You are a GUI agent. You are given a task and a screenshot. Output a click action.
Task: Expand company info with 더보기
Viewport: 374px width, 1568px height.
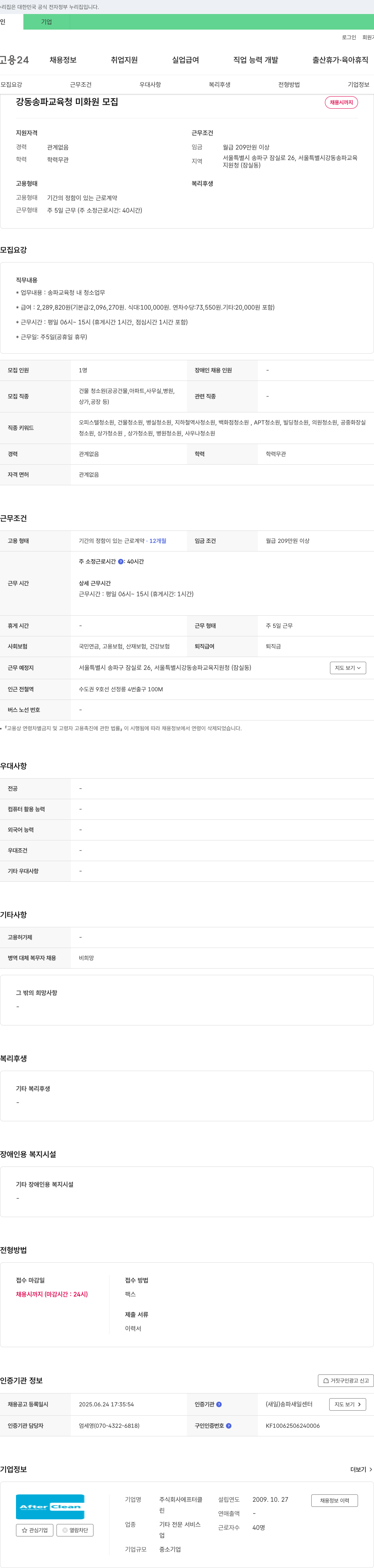point(361,1469)
